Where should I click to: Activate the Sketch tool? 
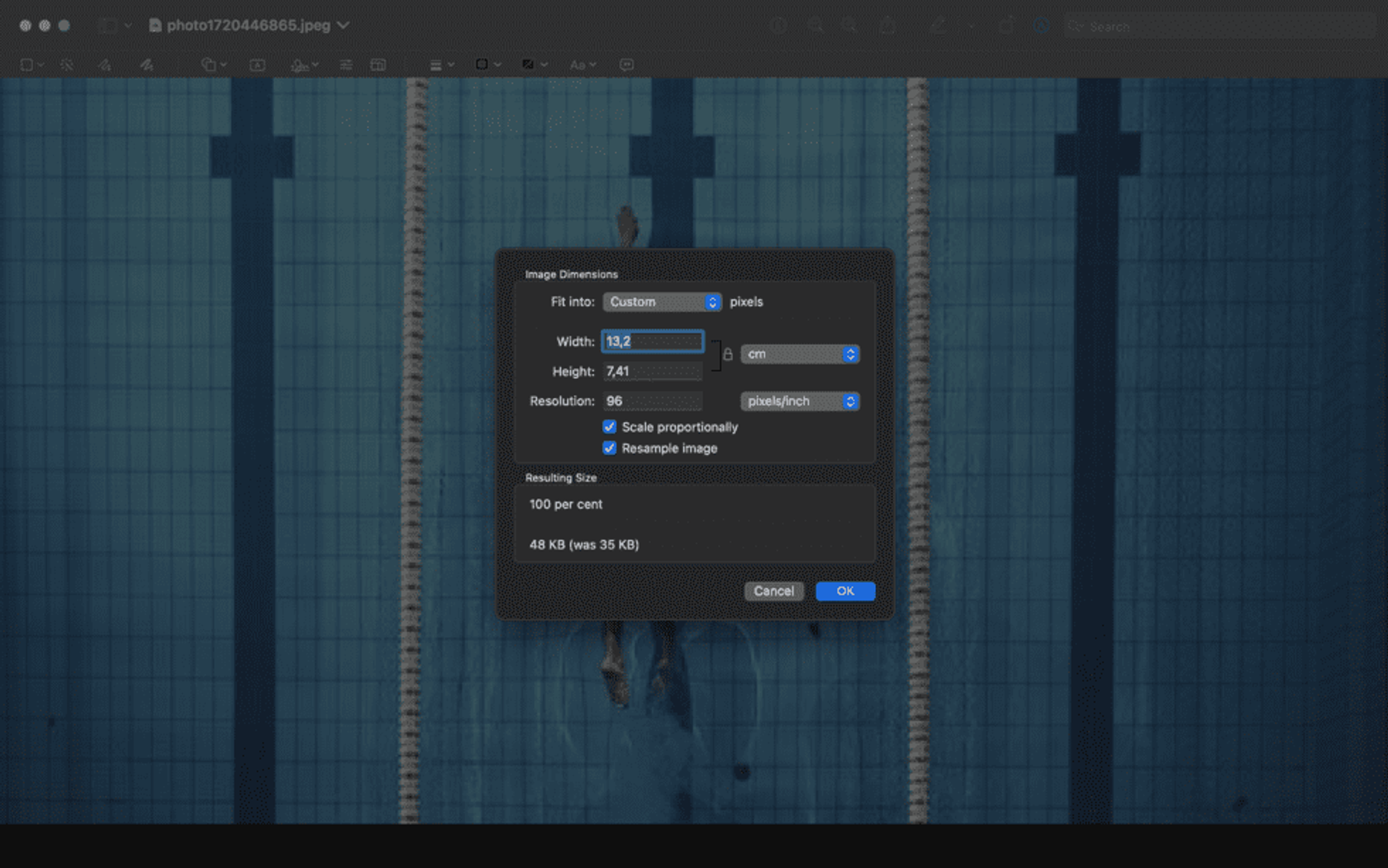pyautogui.click(x=106, y=64)
